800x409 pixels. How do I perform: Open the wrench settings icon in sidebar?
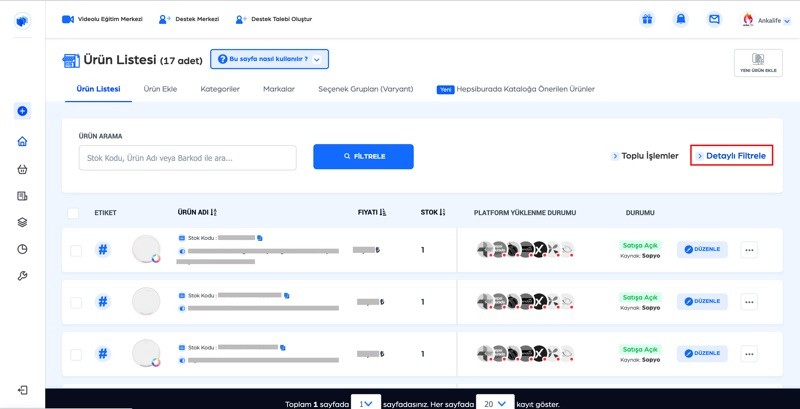pyautogui.click(x=22, y=276)
